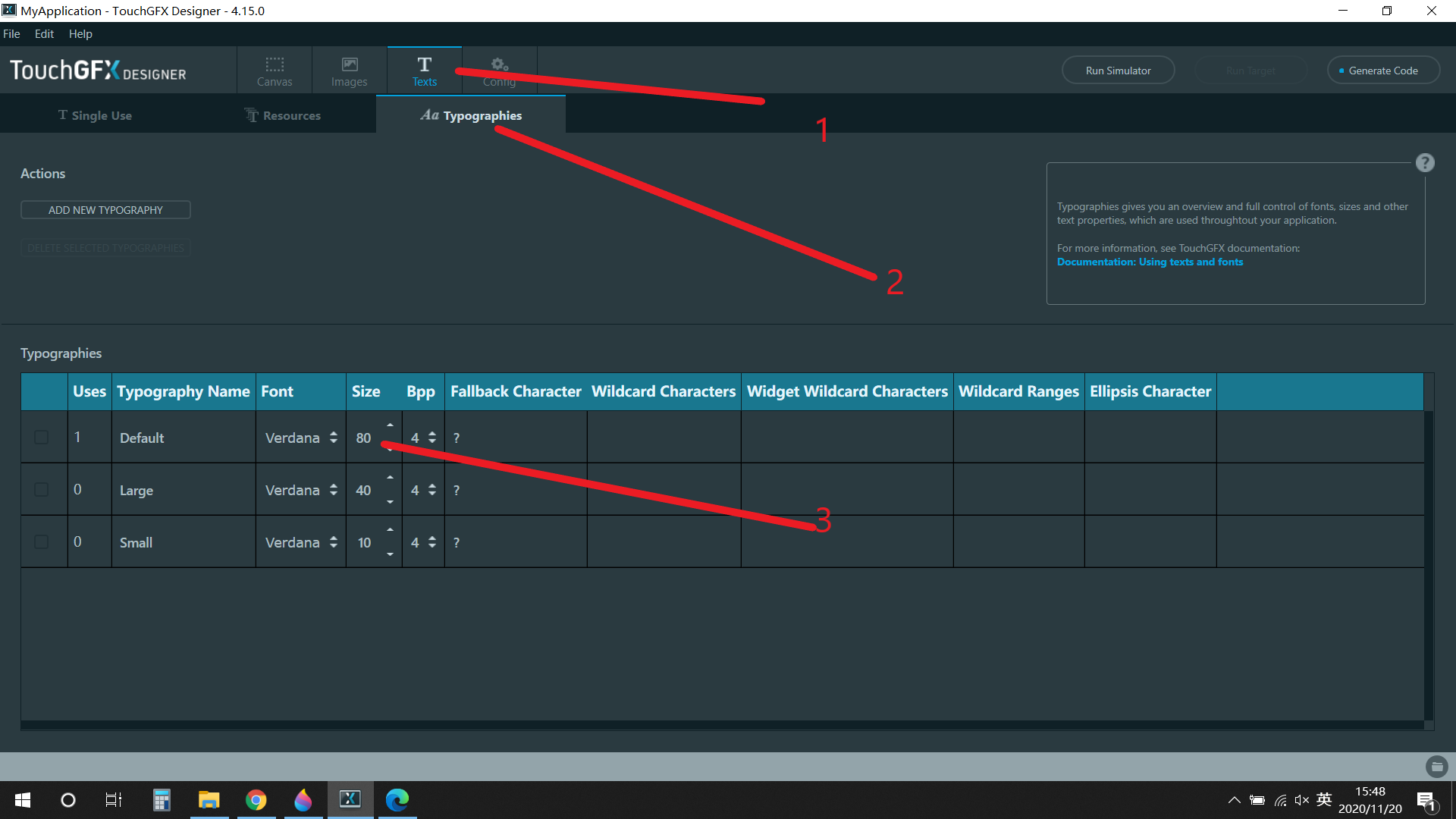The width and height of the screenshot is (1456, 819).
Task: Click the Add New Typography button
Action: coord(105,210)
